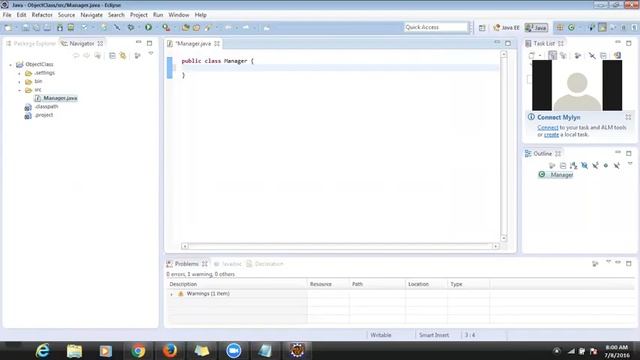Toggle Hide Fields in the Outline toolbar
The width and height of the screenshot is (640, 360).
pyautogui.click(x=584, y=165)
